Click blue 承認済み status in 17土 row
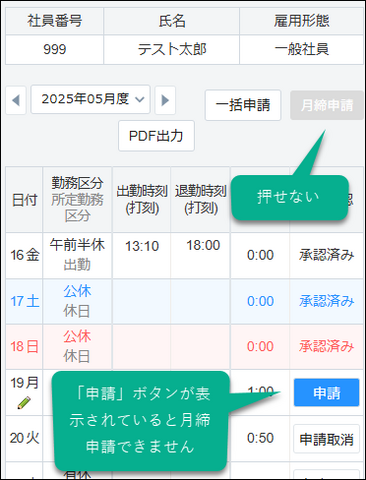The width and height of the screenshot is (366, 480). click(326, 301)
